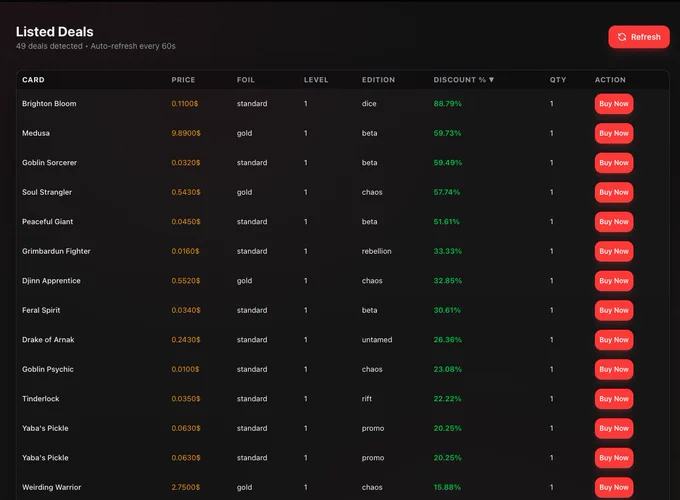Viewport: 680px width, 500px height.
Task: Buy Now for Tinderlock
Action: pyautogui.click(x=614, y=399)
